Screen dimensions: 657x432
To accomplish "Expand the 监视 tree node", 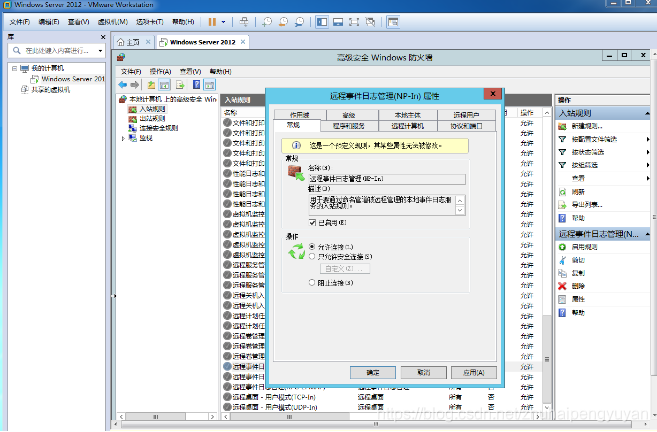I will pyautogui.click(x=123, y=138).
